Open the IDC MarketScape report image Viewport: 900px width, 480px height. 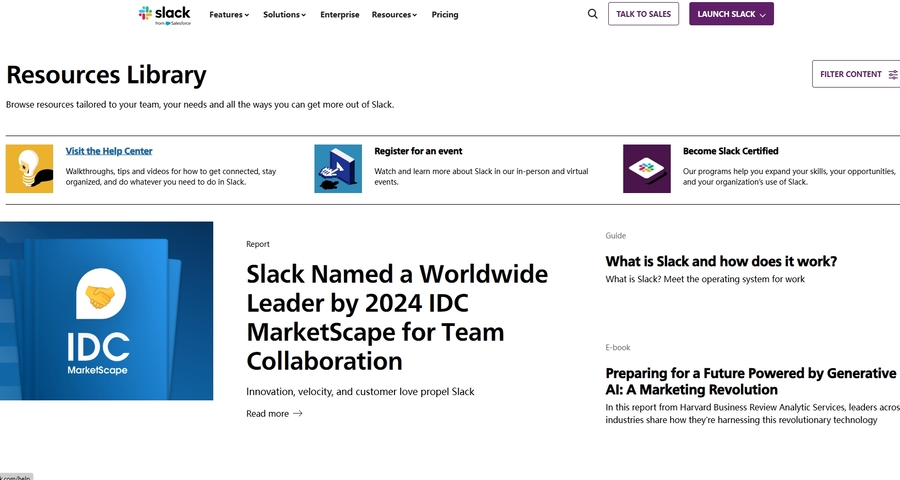(x=106, y=311)
